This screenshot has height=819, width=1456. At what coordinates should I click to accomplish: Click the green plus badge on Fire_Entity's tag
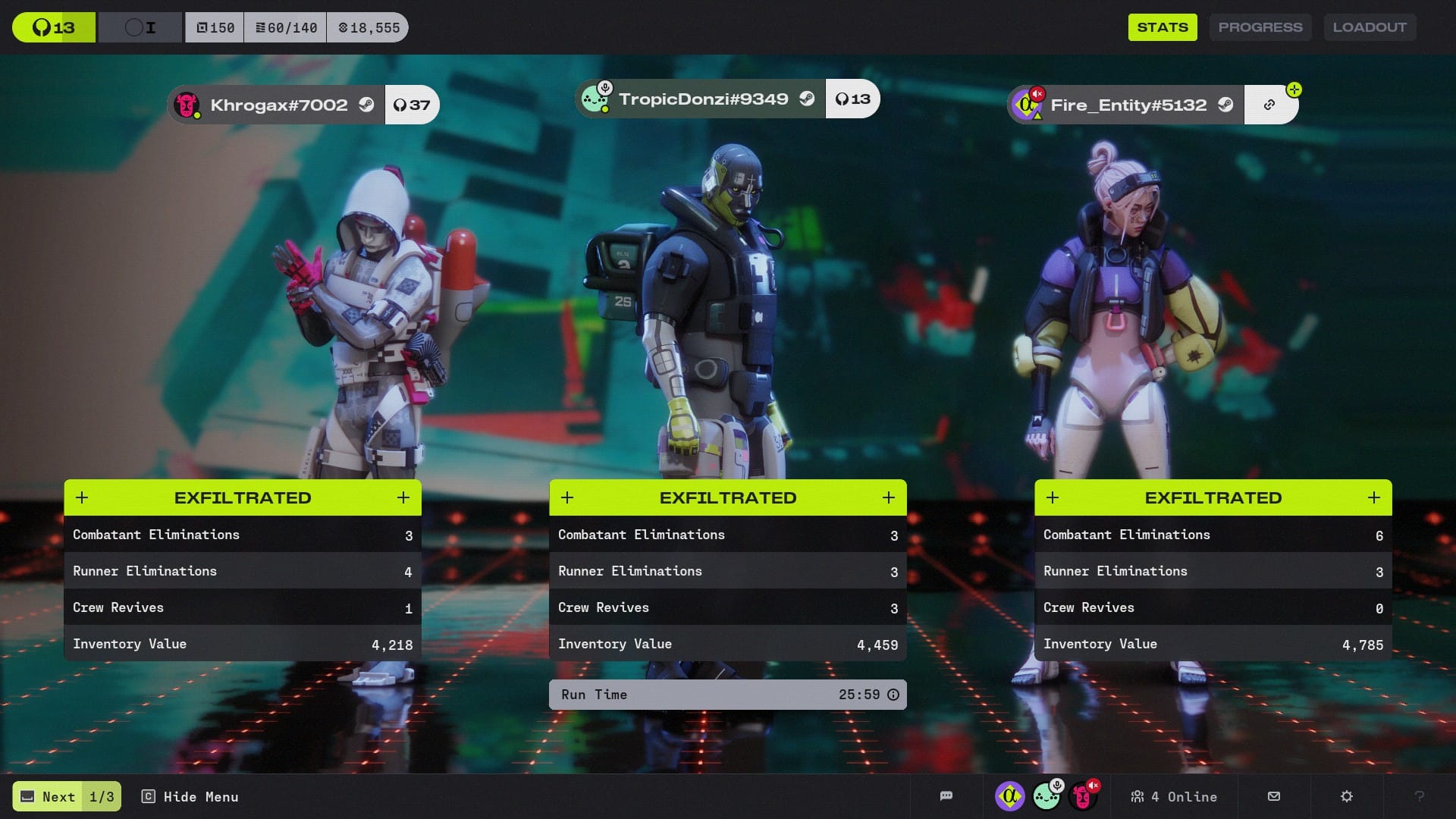tap(1294, 89)
